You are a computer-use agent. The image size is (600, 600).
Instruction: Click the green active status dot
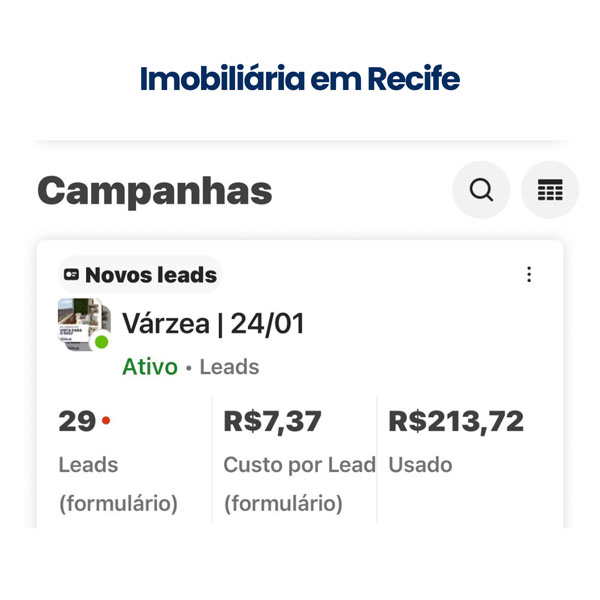pyautogui.click(x=101, y=342)
